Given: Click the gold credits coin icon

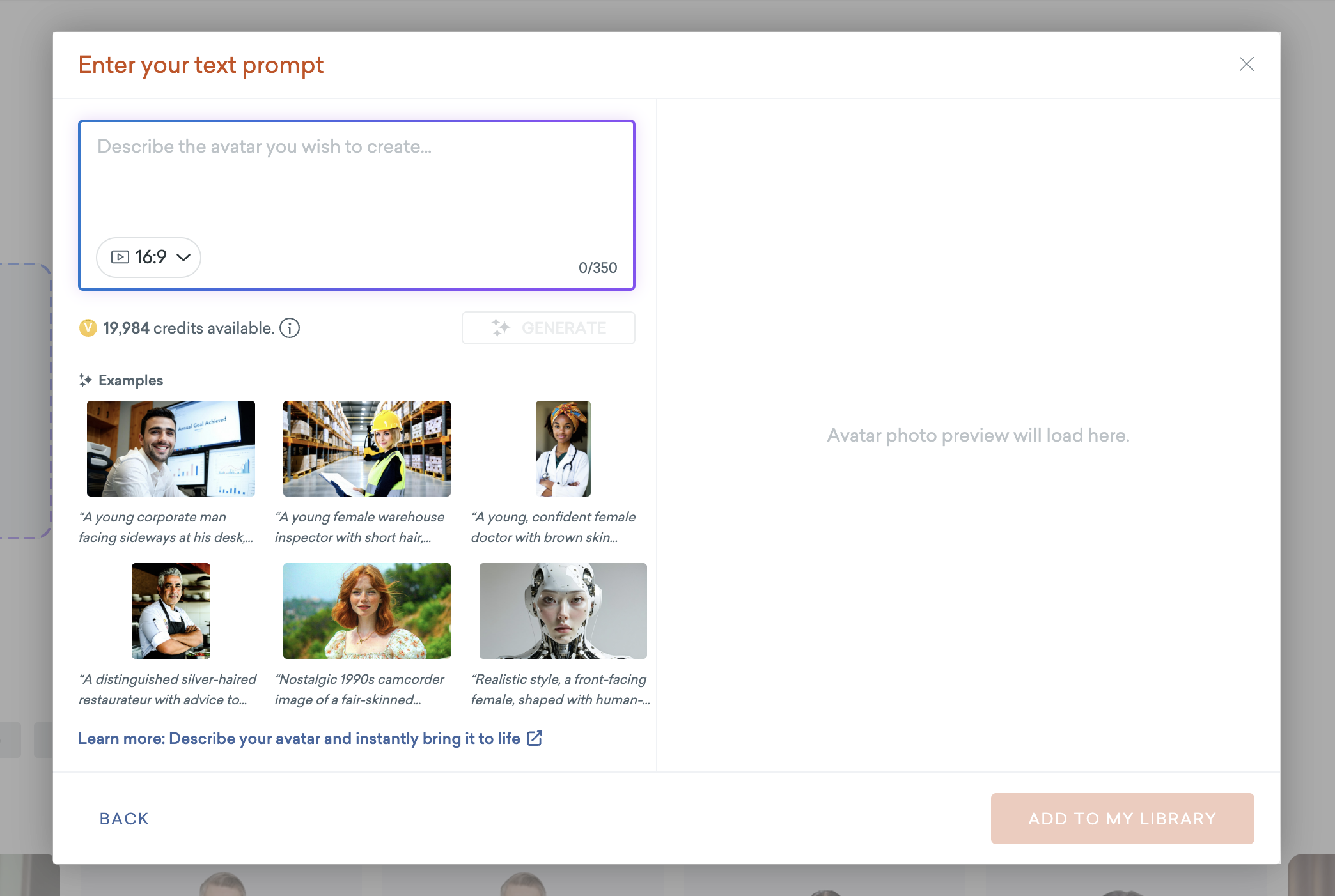Looking at the screenshot, I should point(88,328).
